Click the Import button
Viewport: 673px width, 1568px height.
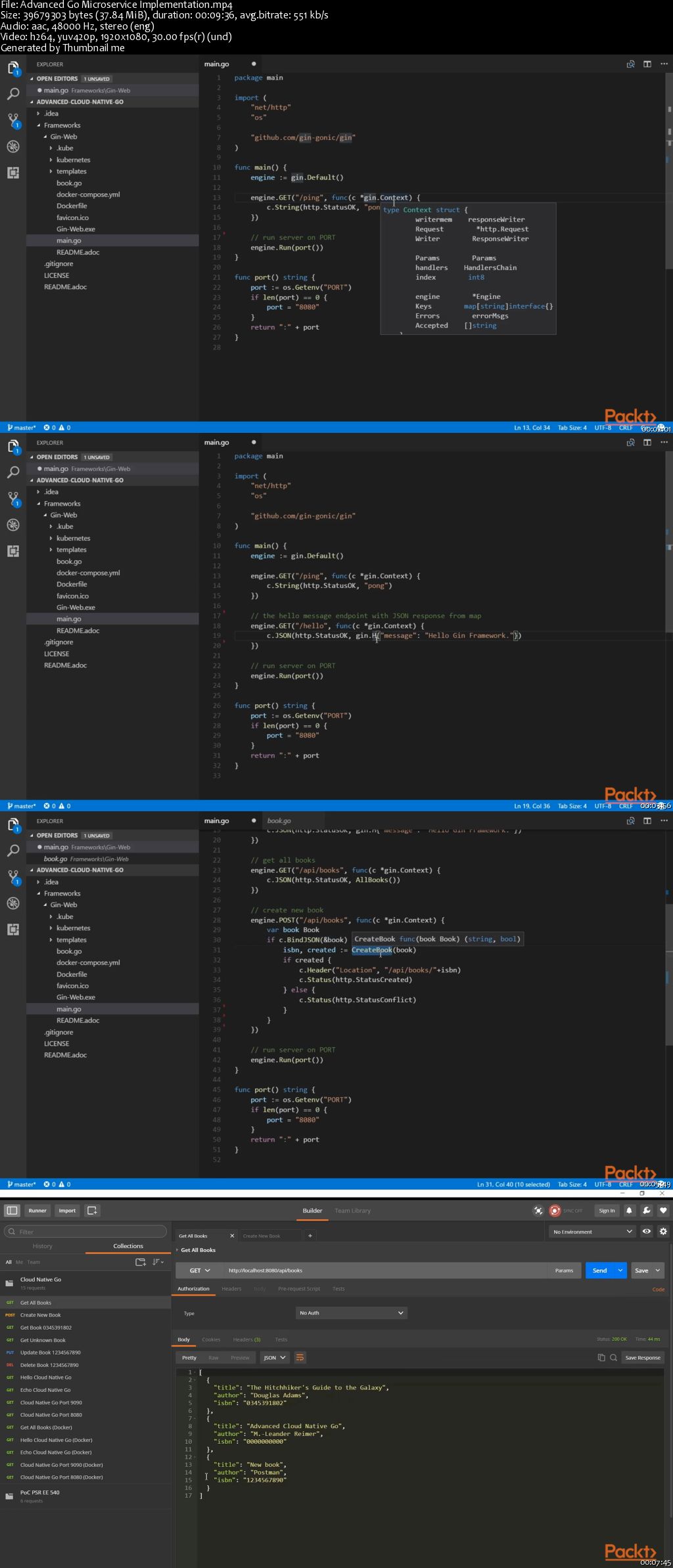tap(67, 1211)
